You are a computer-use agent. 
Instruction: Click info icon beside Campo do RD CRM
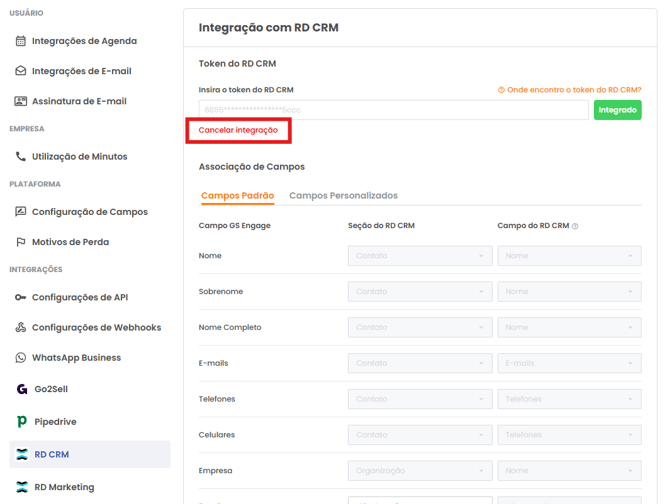tap(575, 226)
